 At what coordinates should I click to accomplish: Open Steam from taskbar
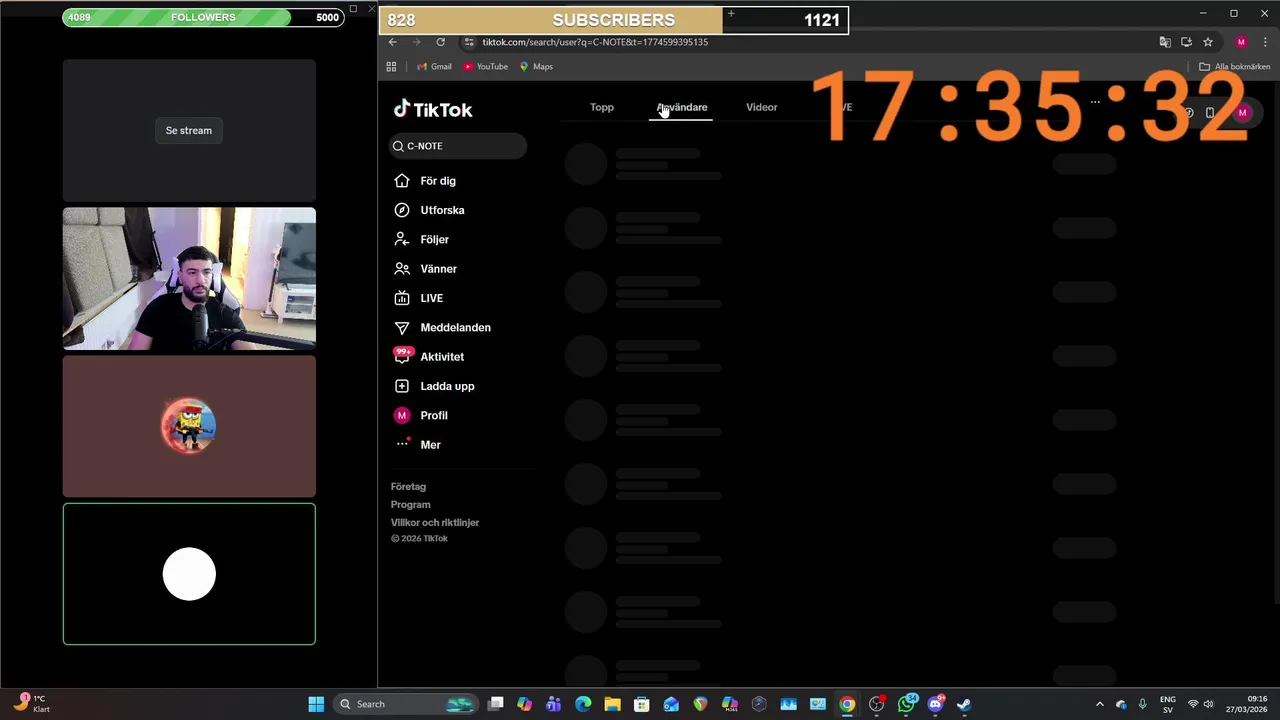coord(964,704)
